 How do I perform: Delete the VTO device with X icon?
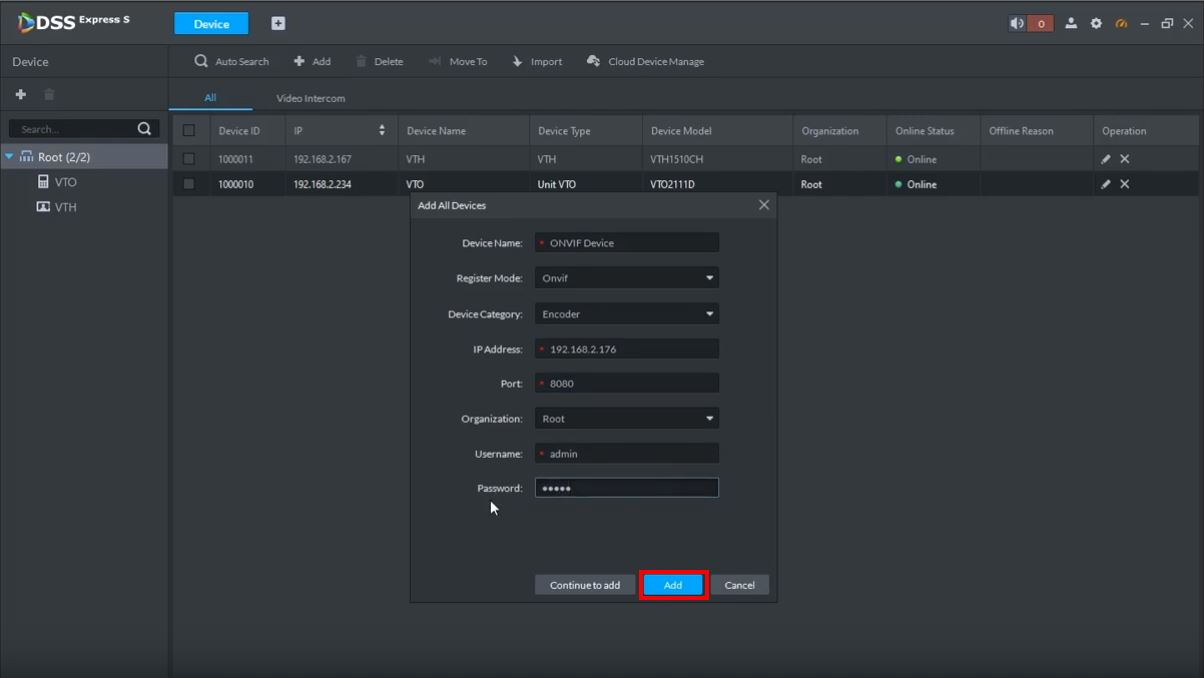coord(1125,184)
